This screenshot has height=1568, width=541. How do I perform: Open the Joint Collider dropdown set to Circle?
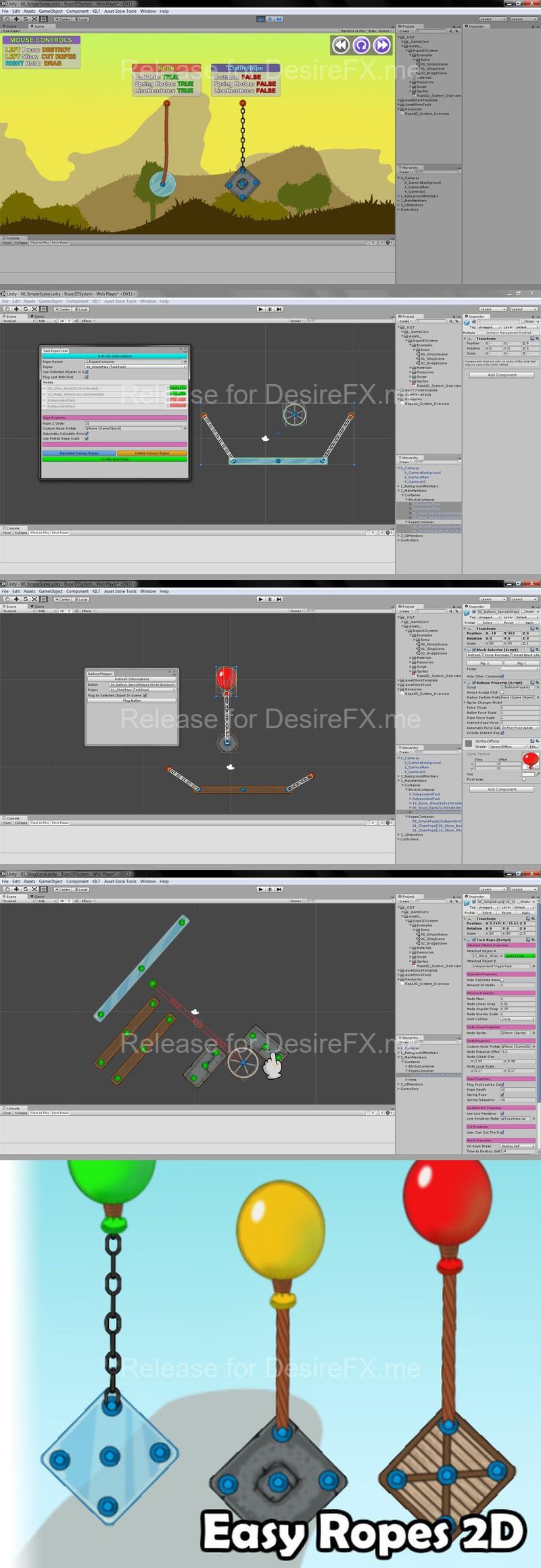click(x=517, y=1019)
